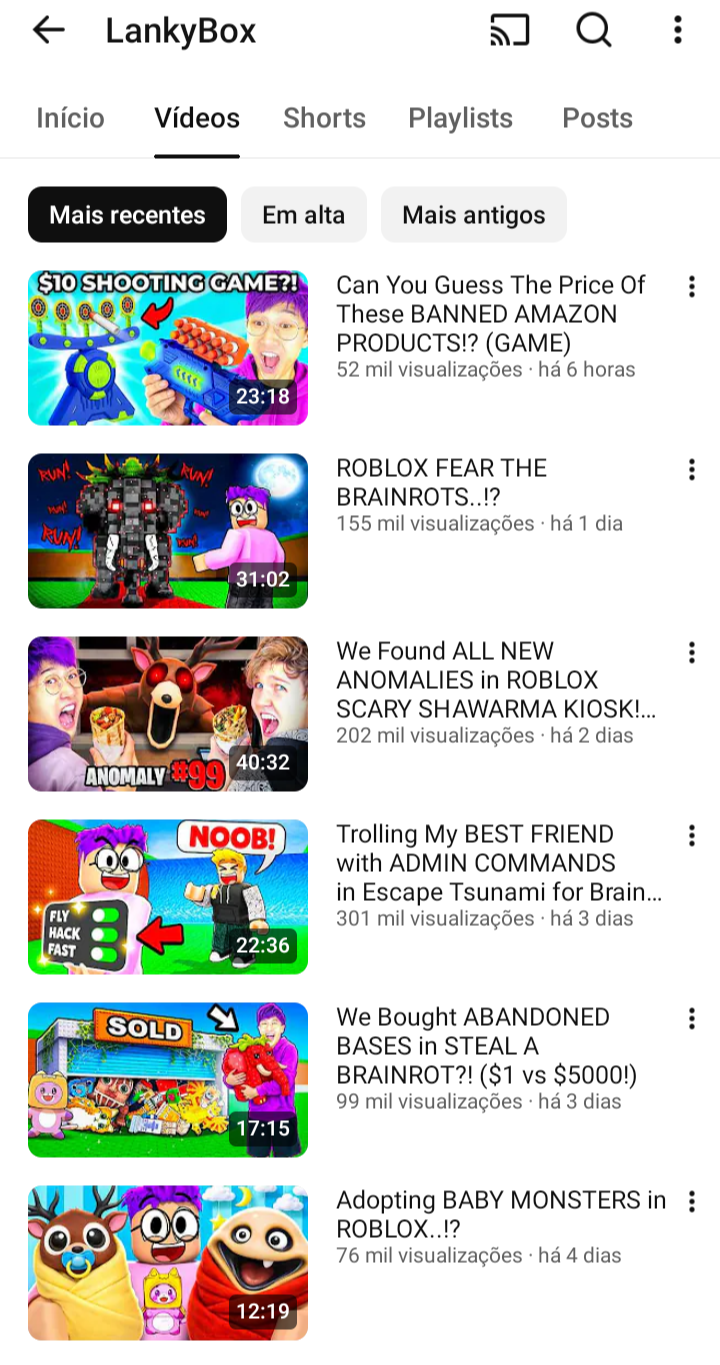Open options for ROBLOX FEAR THE BRAINROTS video

pyautogui.click(x=691, y=470)
